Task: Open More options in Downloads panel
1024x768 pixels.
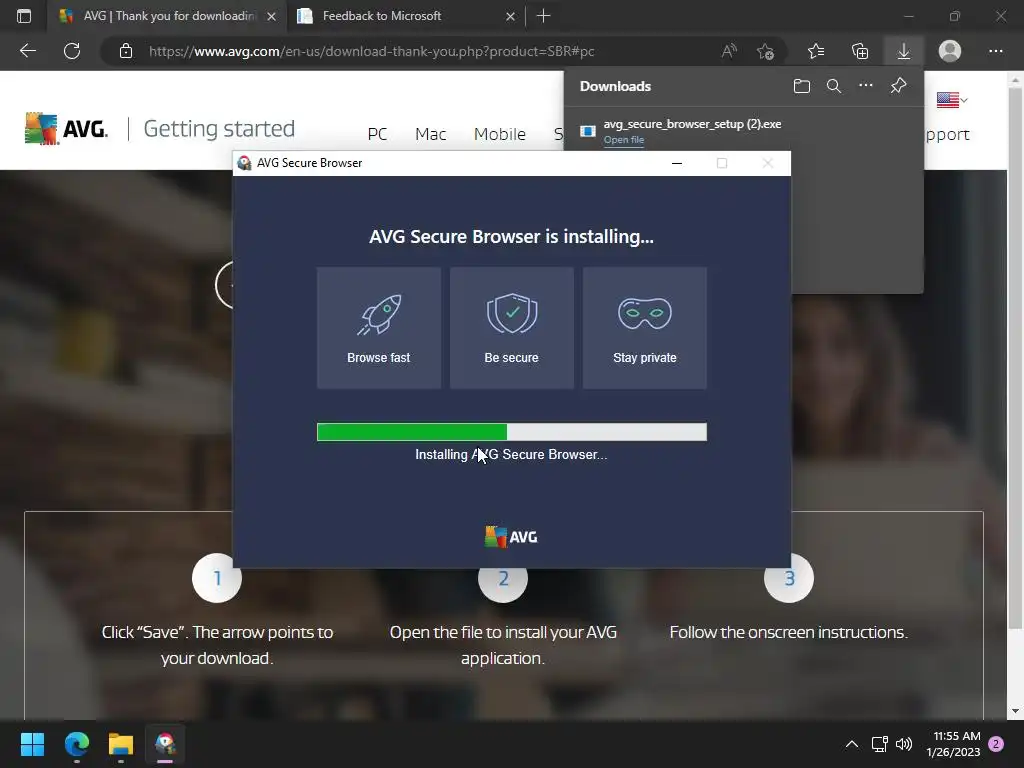Action: pos(866,86)
